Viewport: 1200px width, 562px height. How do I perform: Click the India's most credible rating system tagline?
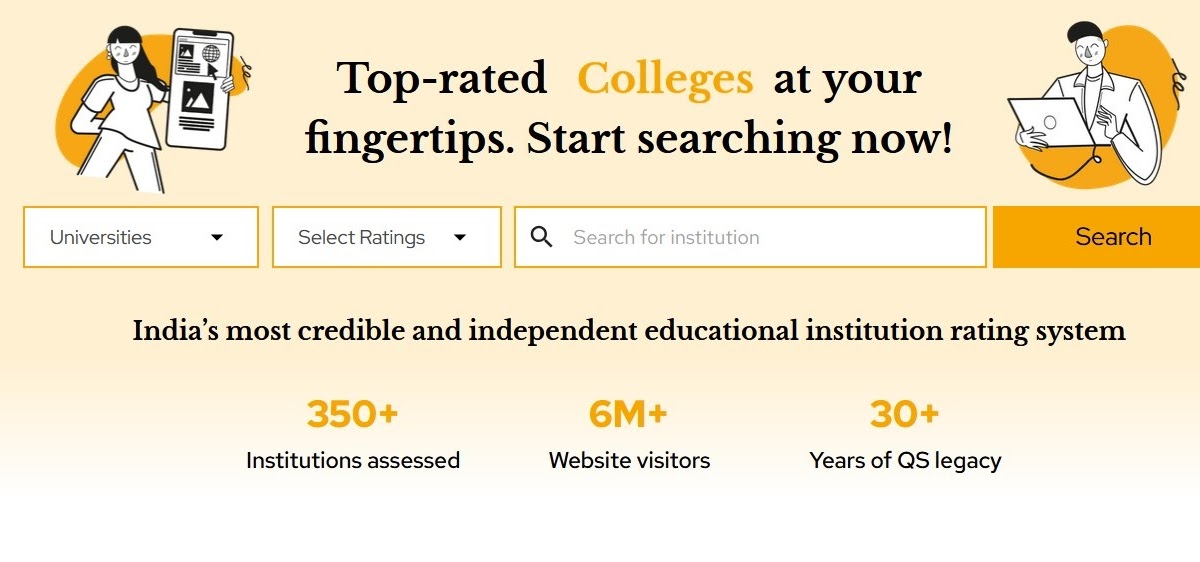tap(629, 331)
